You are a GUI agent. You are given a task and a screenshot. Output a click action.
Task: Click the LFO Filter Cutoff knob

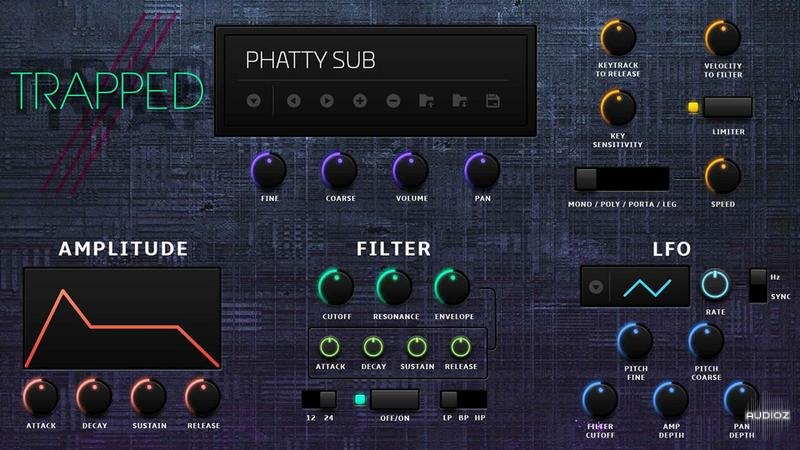click(600, 401)
